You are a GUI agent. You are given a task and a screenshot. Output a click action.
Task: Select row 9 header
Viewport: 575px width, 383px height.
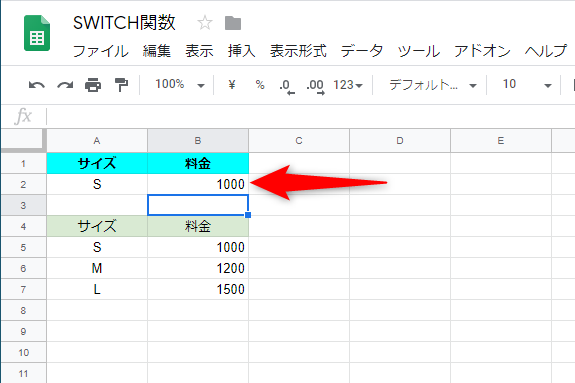click(23, 331)
